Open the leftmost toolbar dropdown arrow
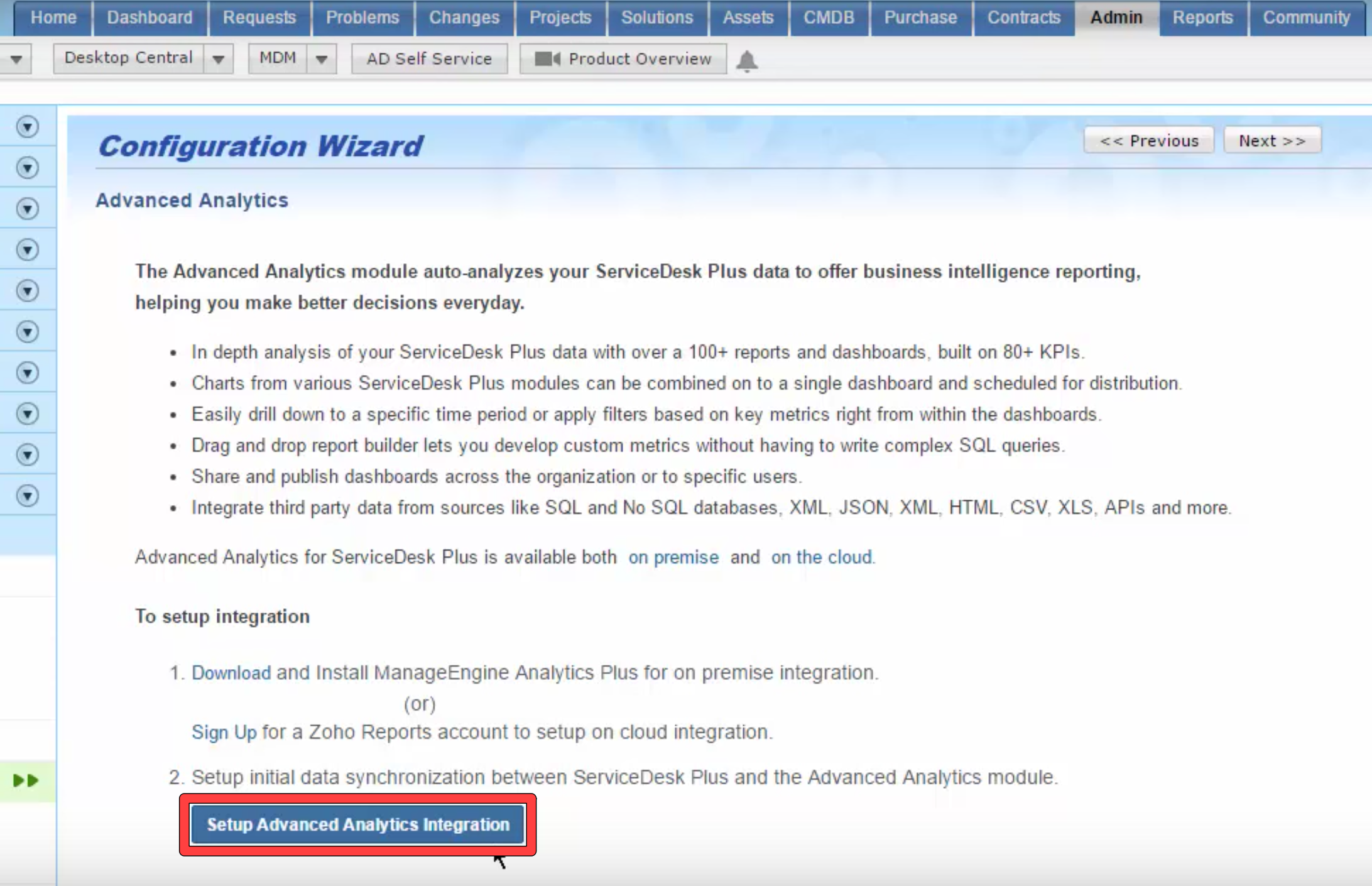The height and width of the screenshot is (886, 1372). 16,59
